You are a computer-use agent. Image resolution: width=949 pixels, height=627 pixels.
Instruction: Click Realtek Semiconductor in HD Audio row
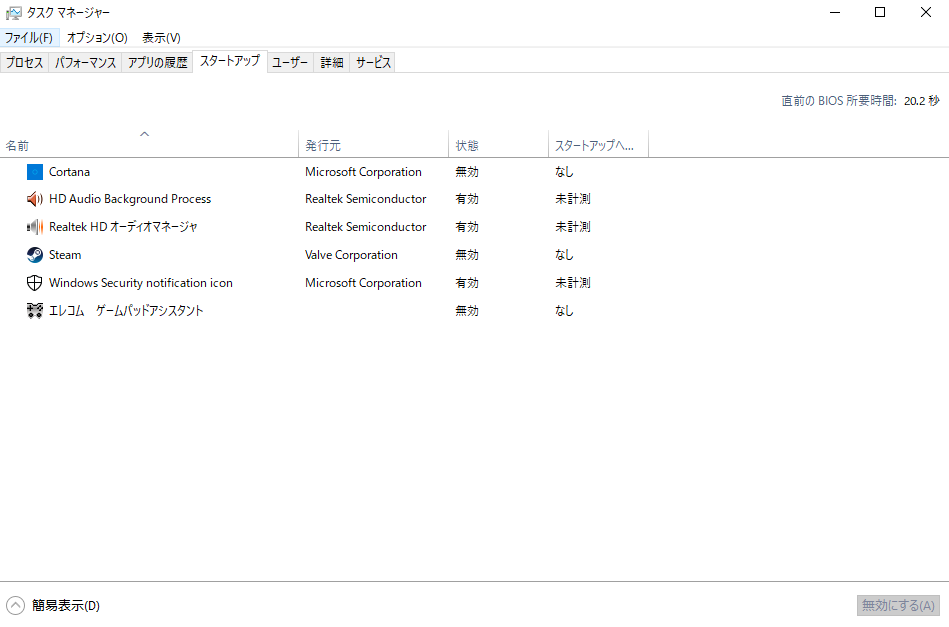pos(366,199)
